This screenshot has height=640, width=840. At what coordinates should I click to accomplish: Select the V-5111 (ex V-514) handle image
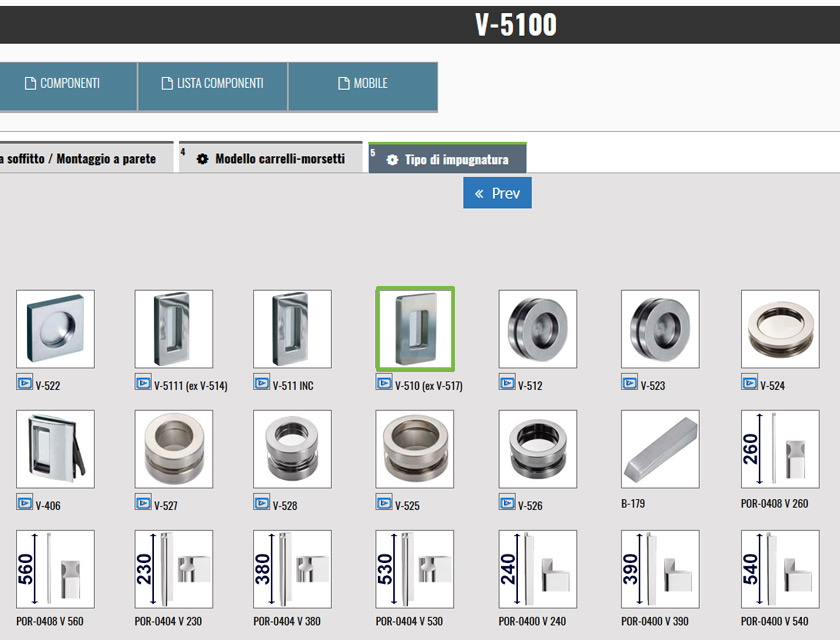(x=174, y=329)
